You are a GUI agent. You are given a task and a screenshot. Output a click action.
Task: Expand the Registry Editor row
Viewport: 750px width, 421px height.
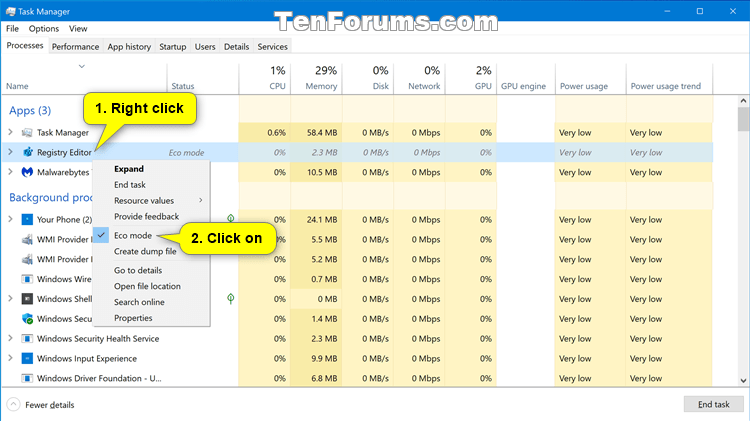click(x=10, y=152)
